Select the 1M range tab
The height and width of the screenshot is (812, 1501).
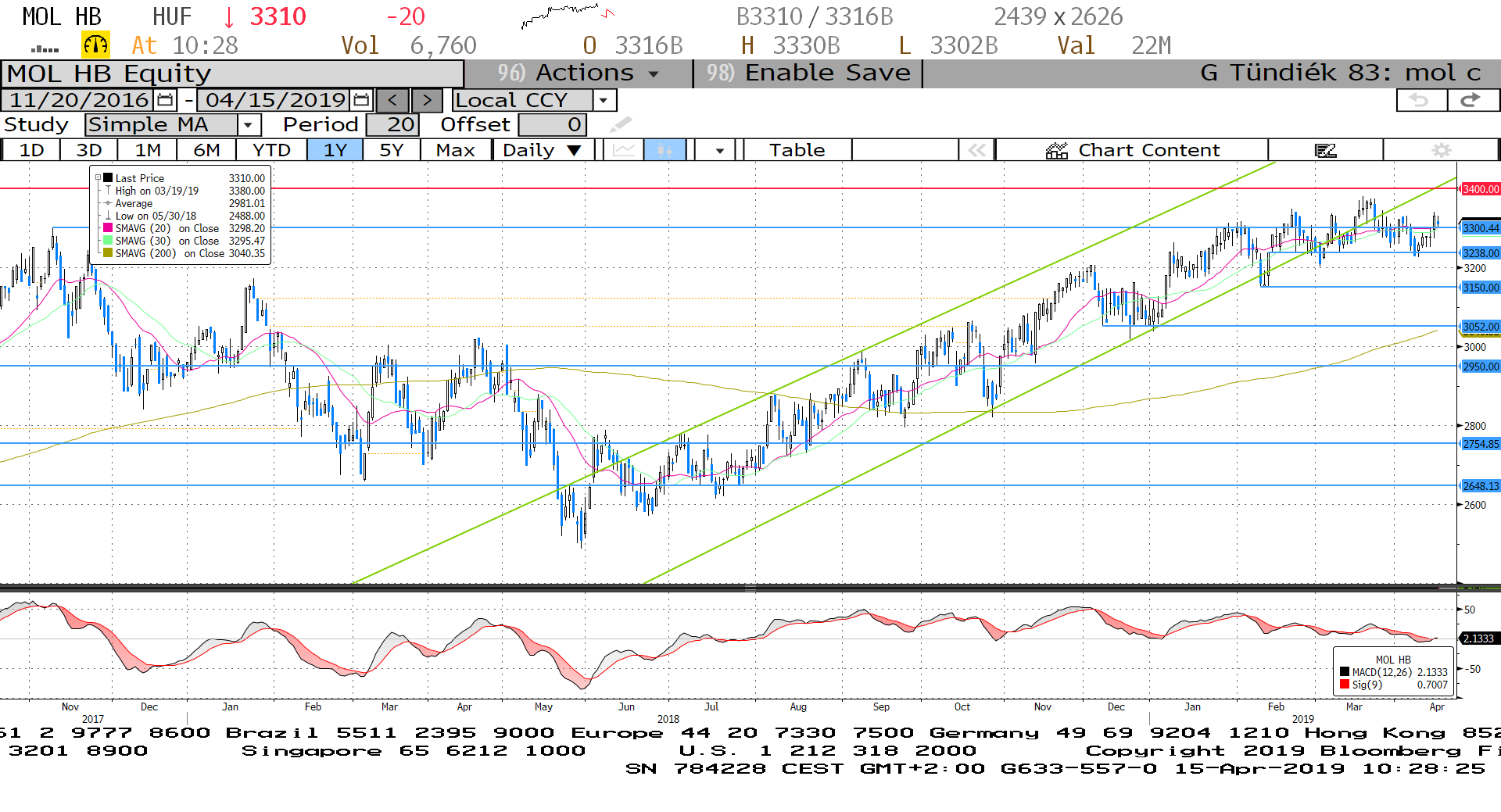148,150
